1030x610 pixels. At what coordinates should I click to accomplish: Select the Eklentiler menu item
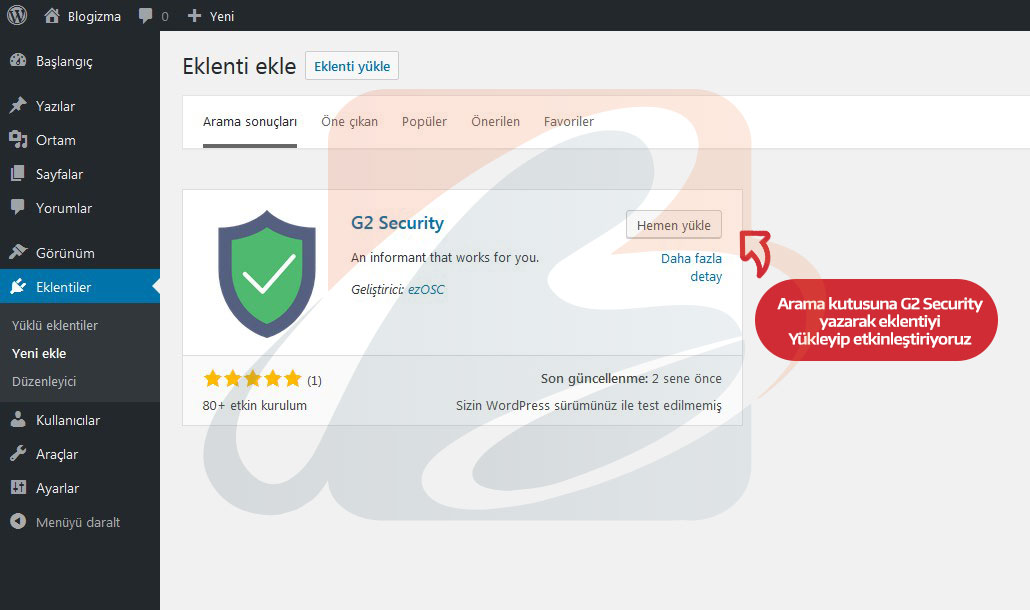click(80, 287)
